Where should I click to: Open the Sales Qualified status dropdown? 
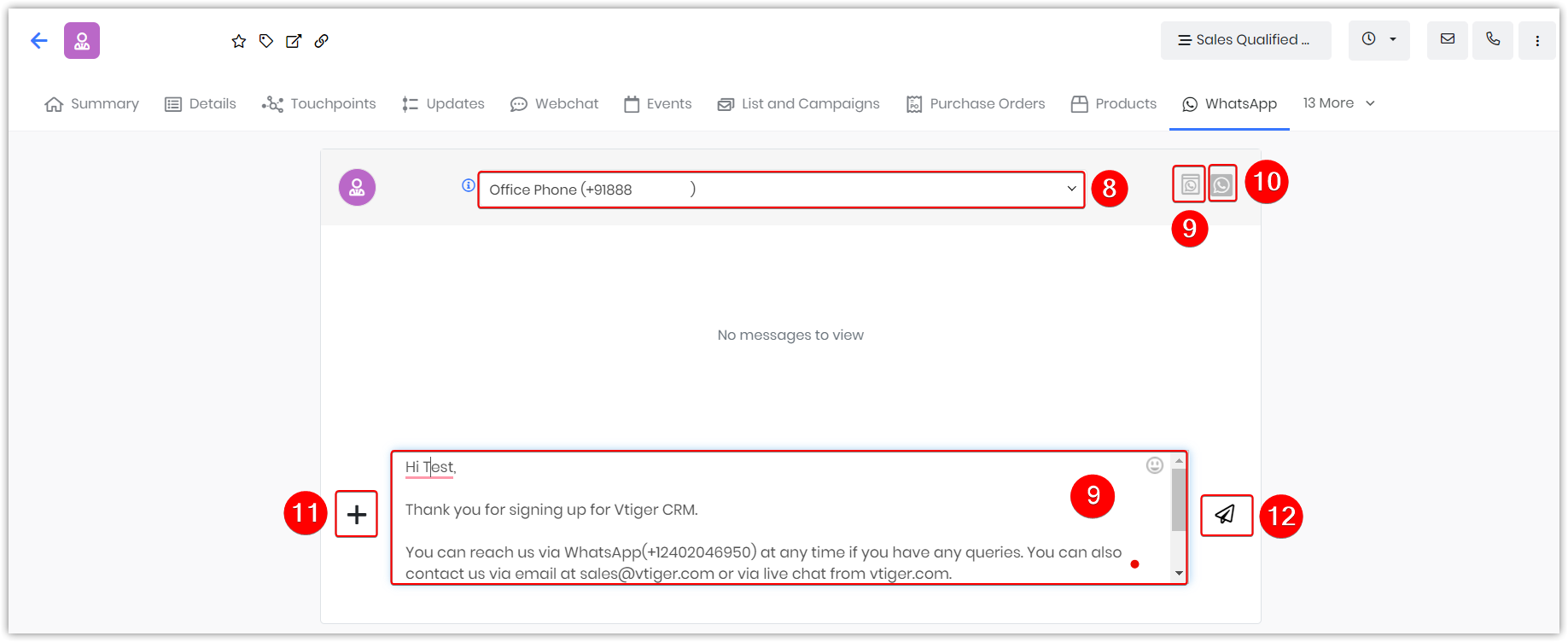(x=1245, y=40)
